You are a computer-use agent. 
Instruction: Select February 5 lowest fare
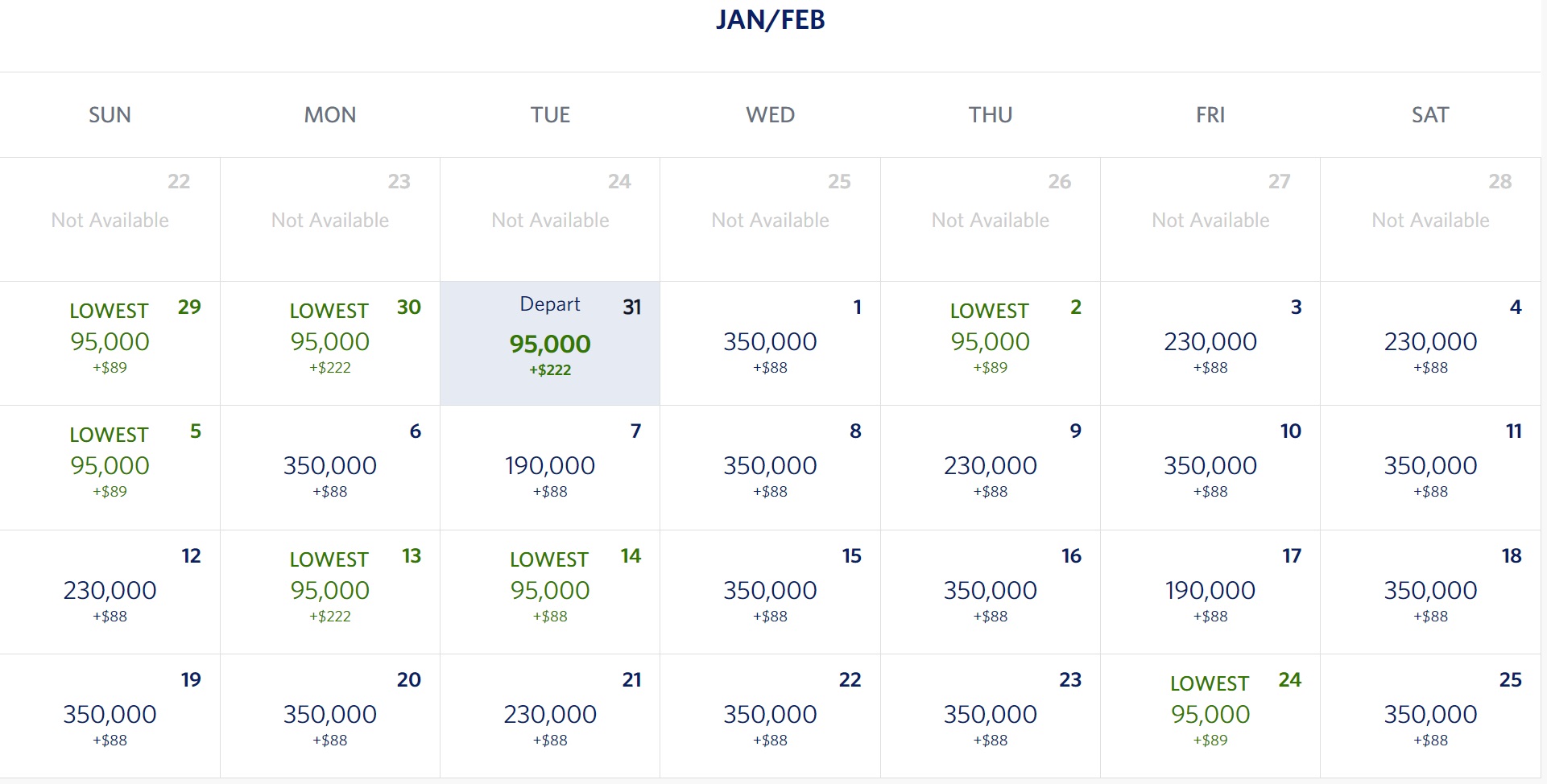pyautogui.click(x=110, y=468)
